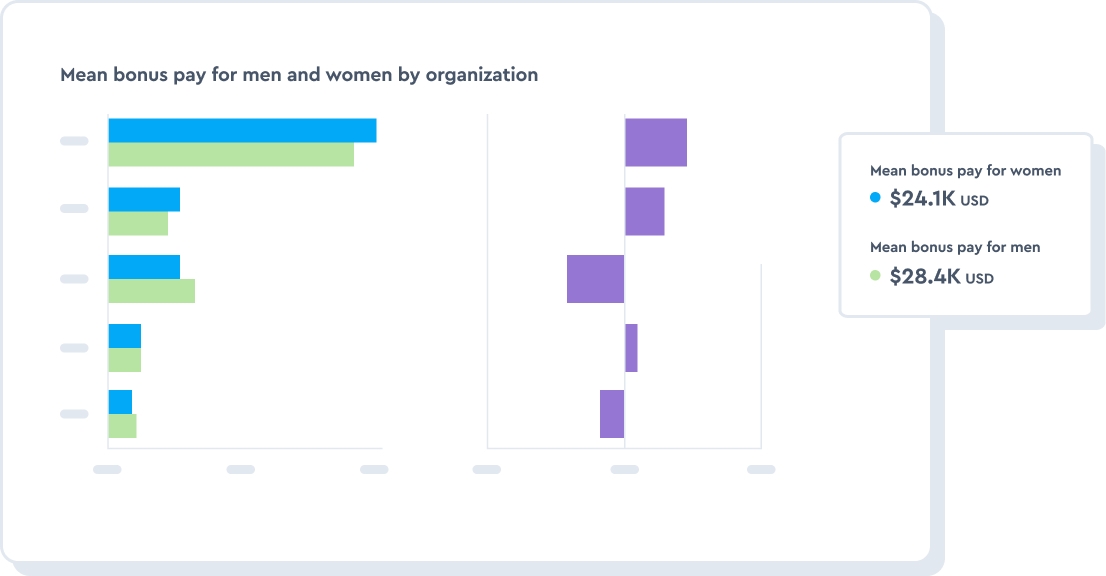
Task: Click the green bar in the third row
Action: [x=151, y=291]
